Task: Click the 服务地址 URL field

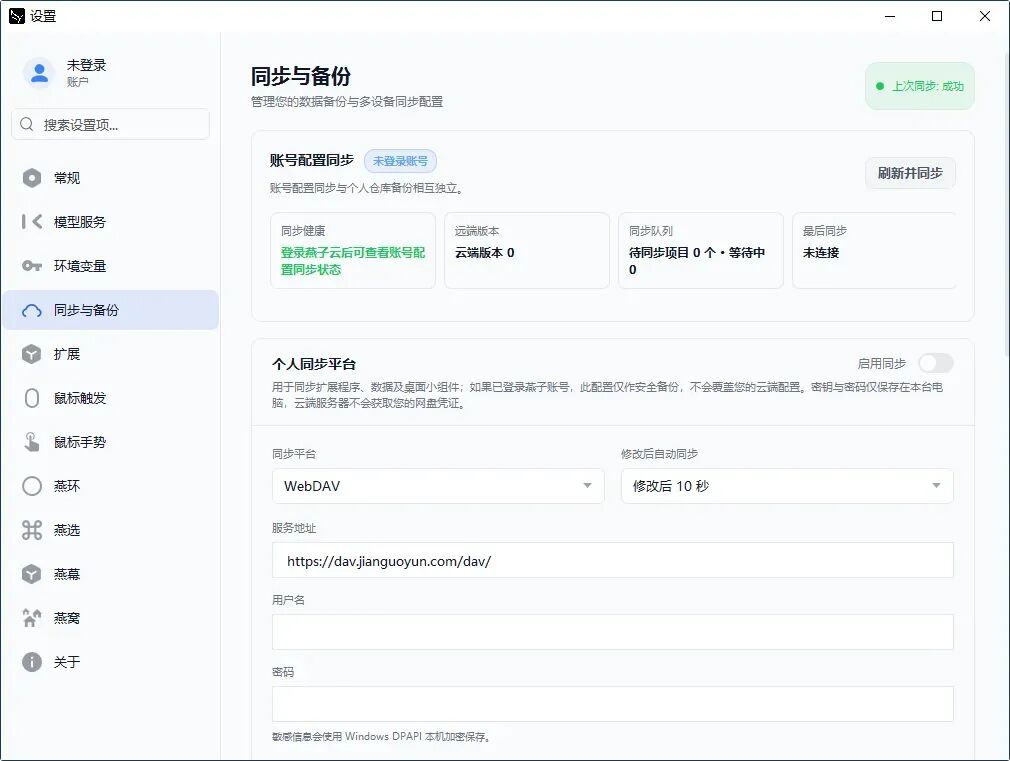Action: tap(613, 560)
